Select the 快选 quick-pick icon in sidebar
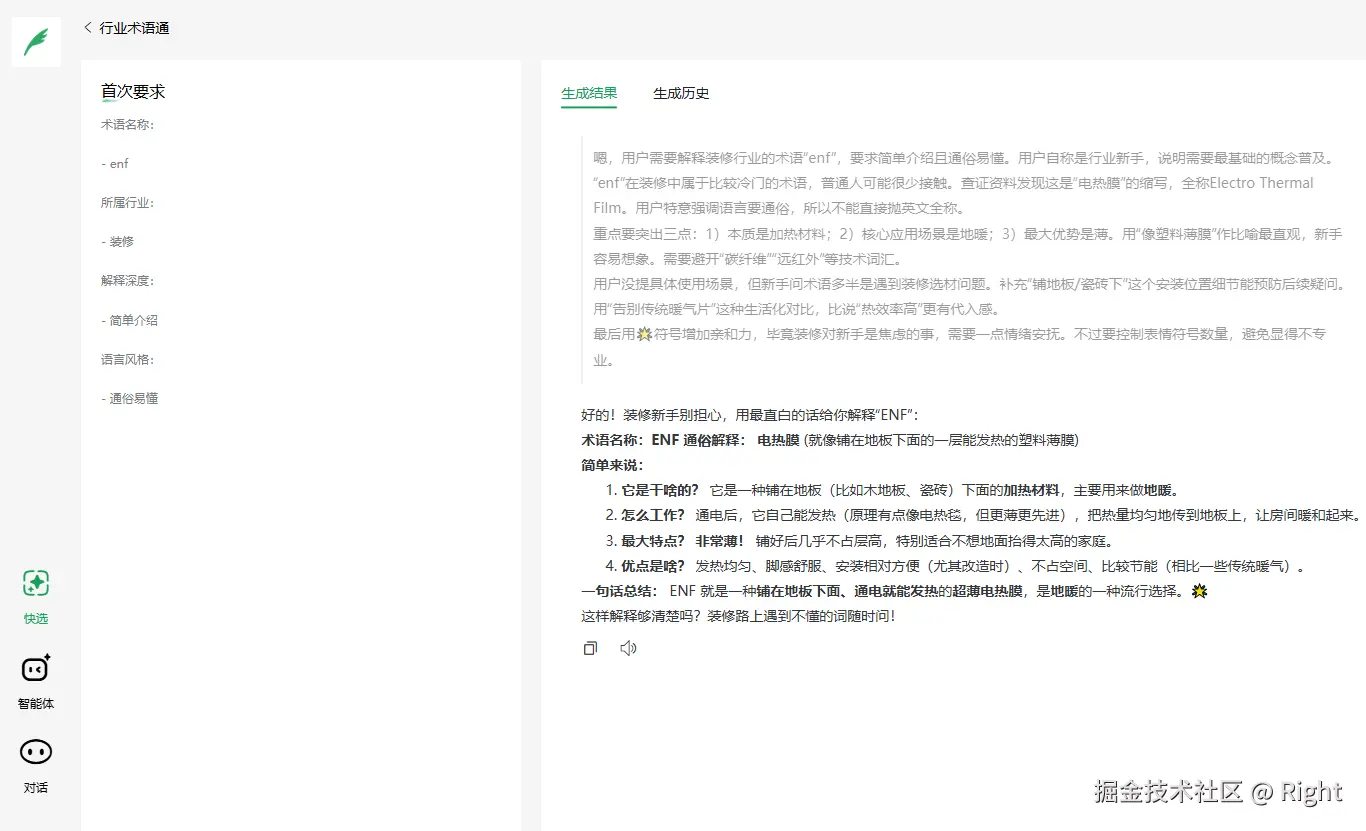1366x831 pixels. [x=35, y=583]
